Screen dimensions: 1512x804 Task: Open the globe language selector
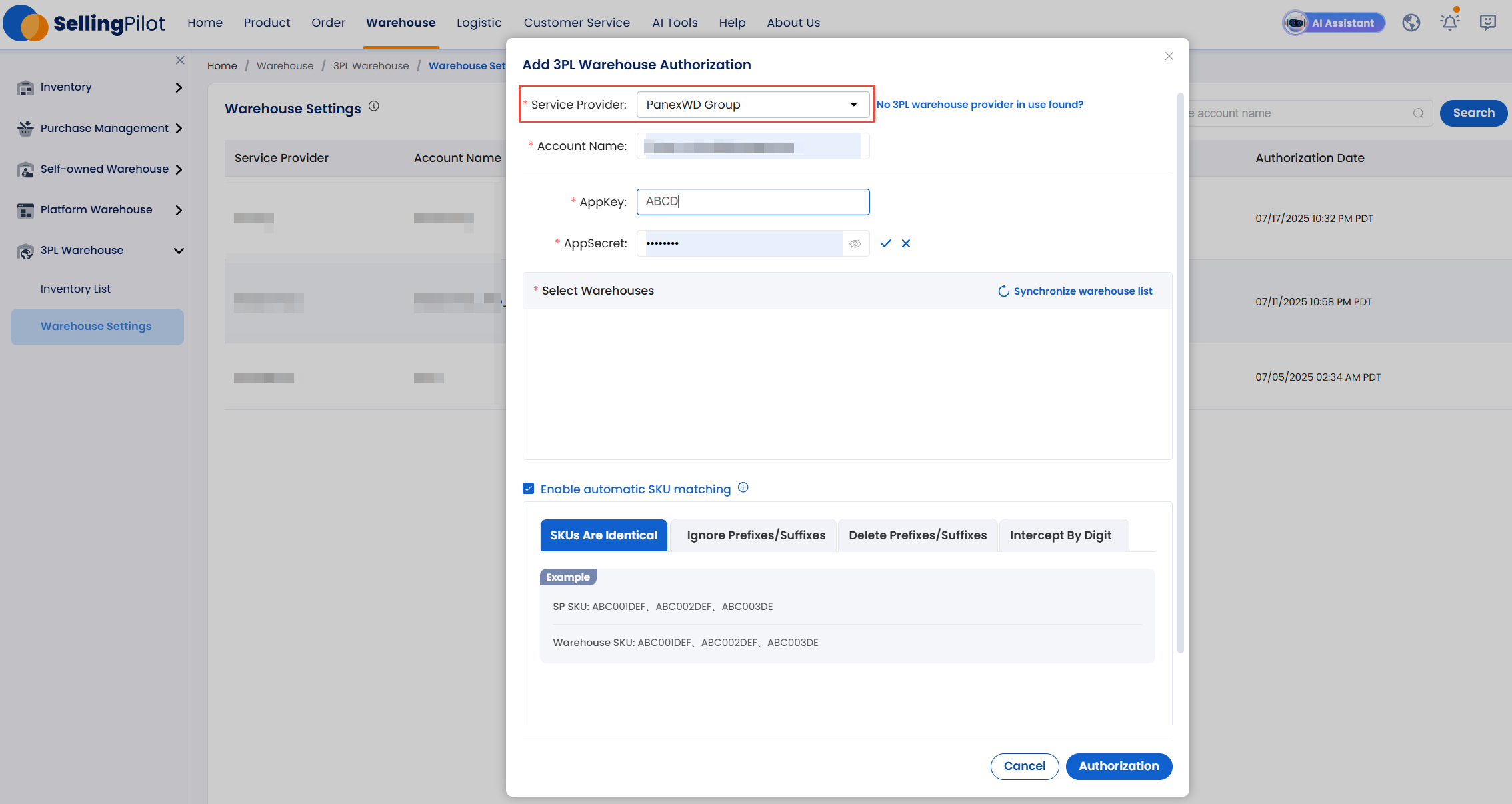pyautogui.click(x=1411, y=23)
